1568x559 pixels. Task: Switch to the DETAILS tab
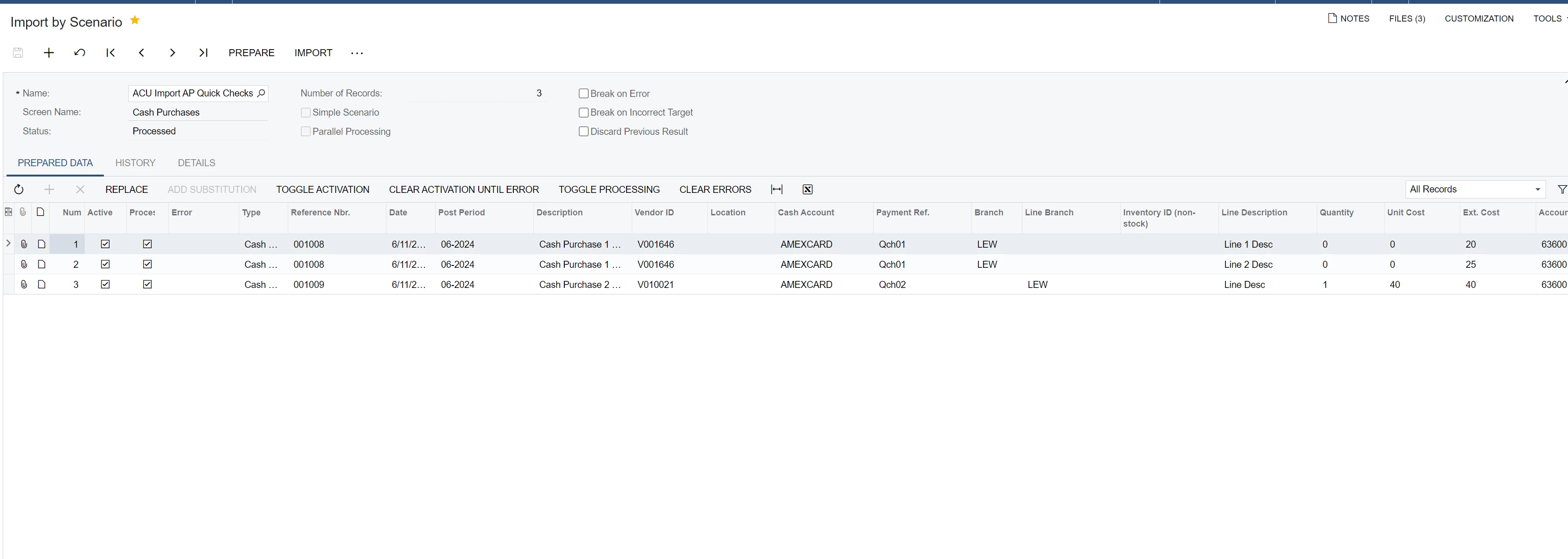pos(196,162)
